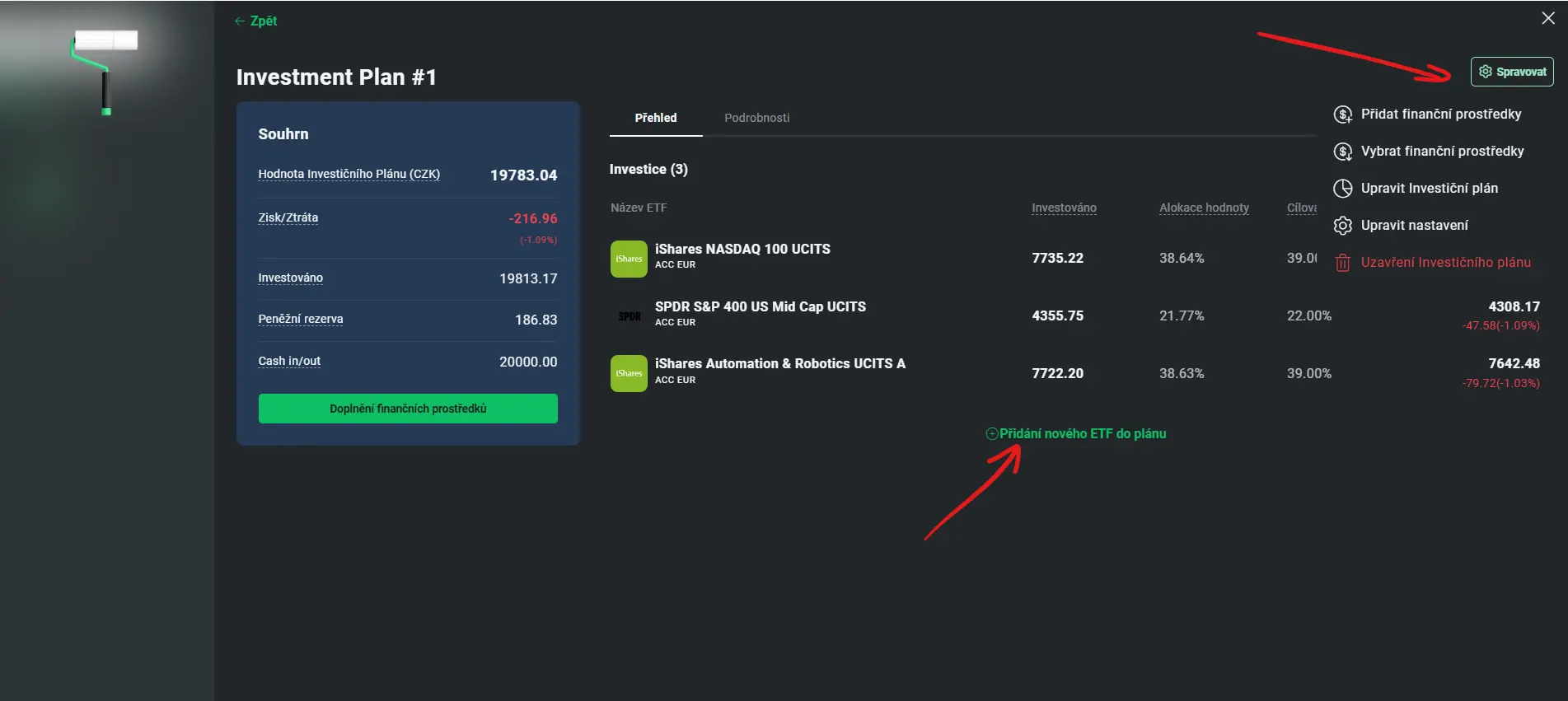
Task: Sort by the Investováno column header
Action: click(x=1064, y=208)
